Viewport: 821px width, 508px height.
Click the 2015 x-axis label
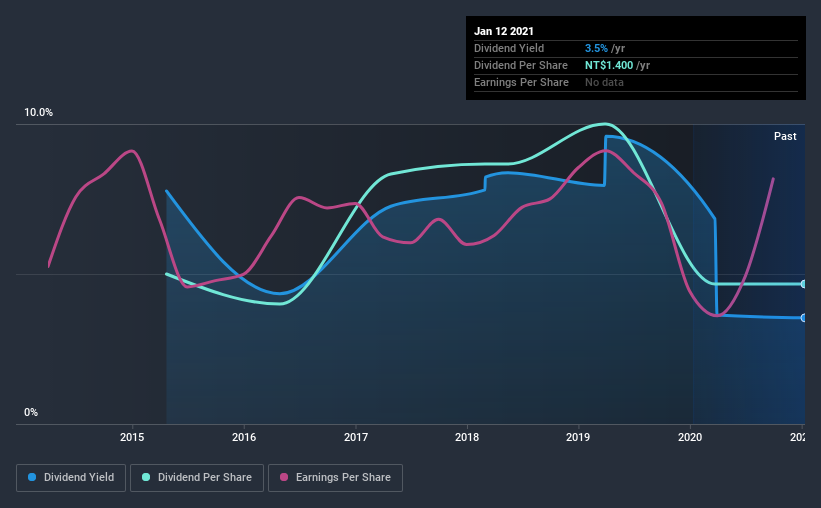132,437
